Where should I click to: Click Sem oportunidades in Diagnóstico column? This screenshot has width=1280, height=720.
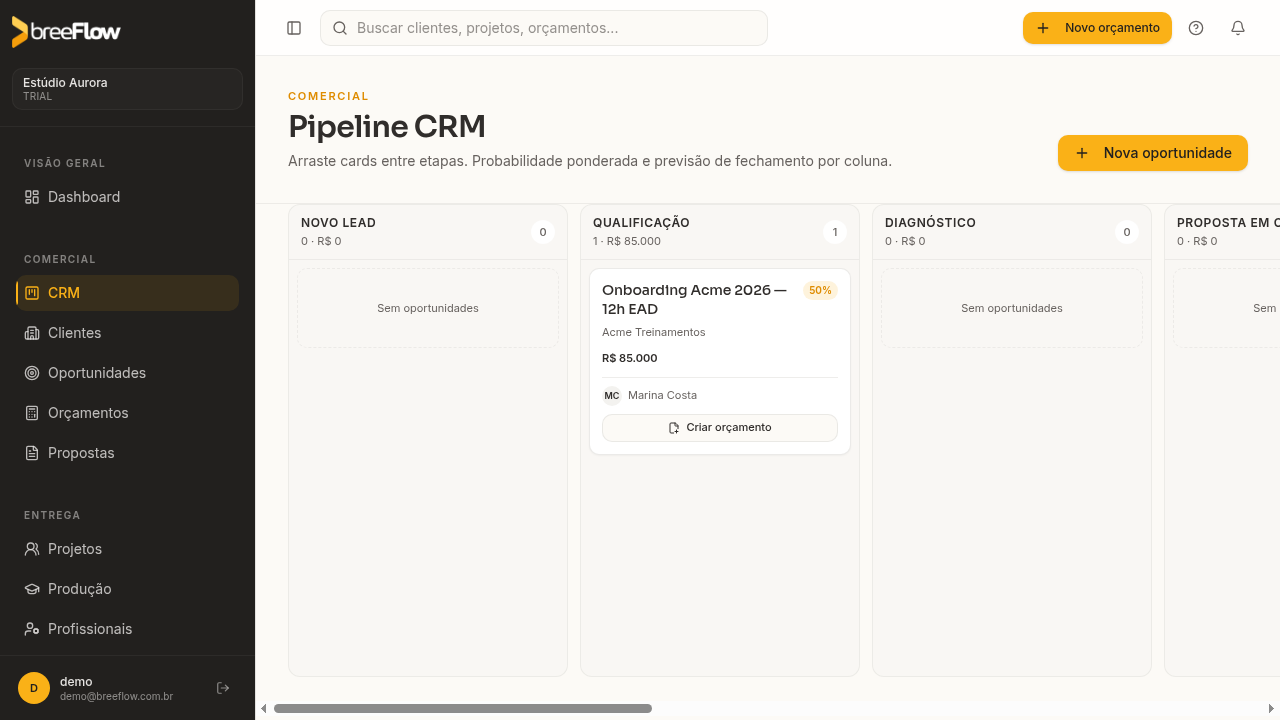(x=1012, y=308)
